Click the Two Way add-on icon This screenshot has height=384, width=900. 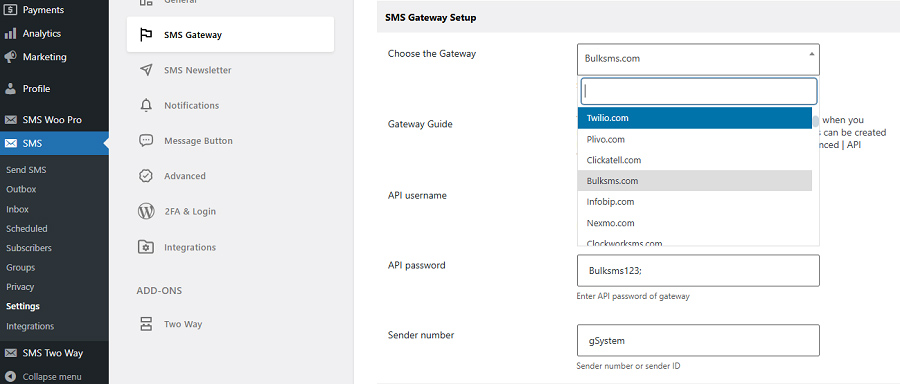(146, 324)
